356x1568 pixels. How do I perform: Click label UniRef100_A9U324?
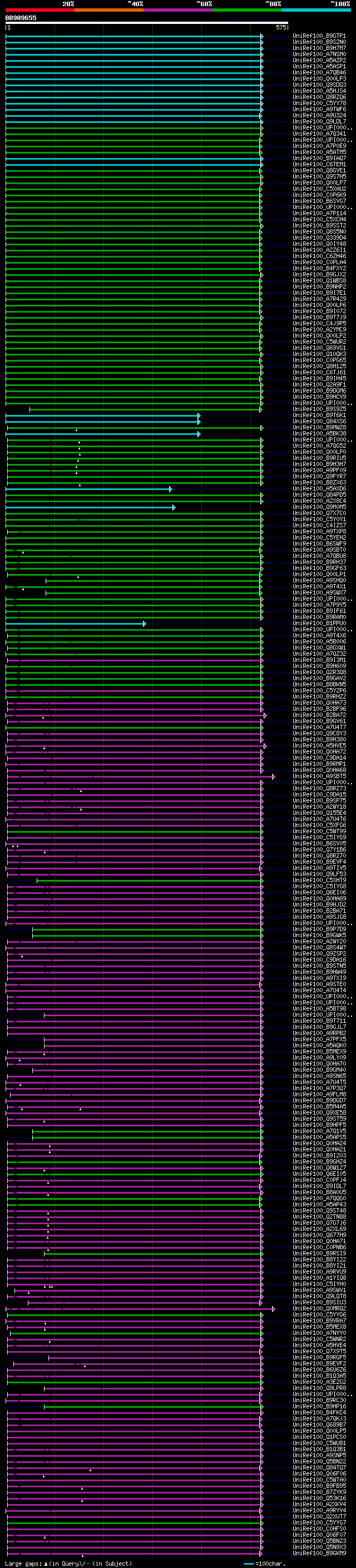(x=319, y=115)
